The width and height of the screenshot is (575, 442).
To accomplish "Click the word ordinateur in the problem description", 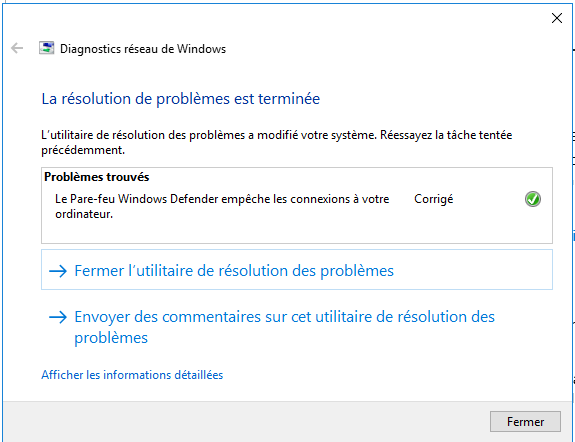I will [83, 214].
